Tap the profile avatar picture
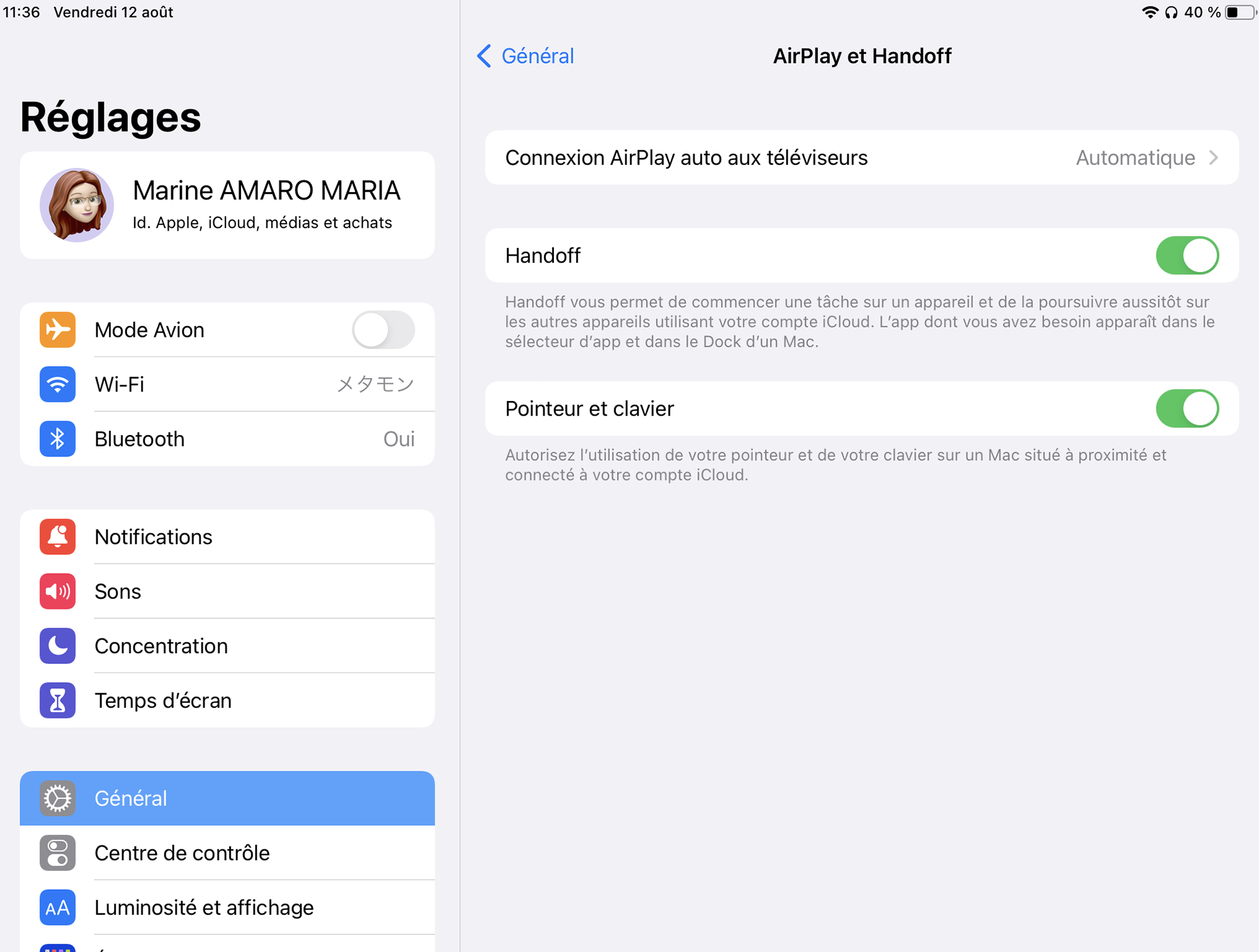 [77, 205]
